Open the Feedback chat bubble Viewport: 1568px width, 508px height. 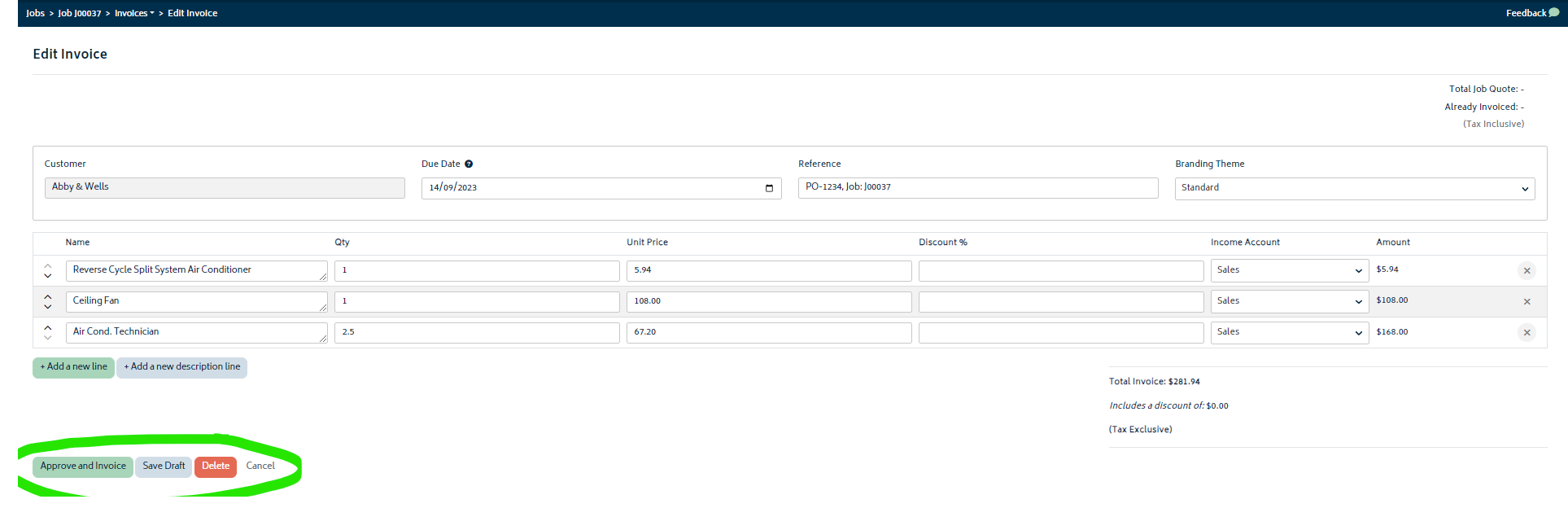1553,12
